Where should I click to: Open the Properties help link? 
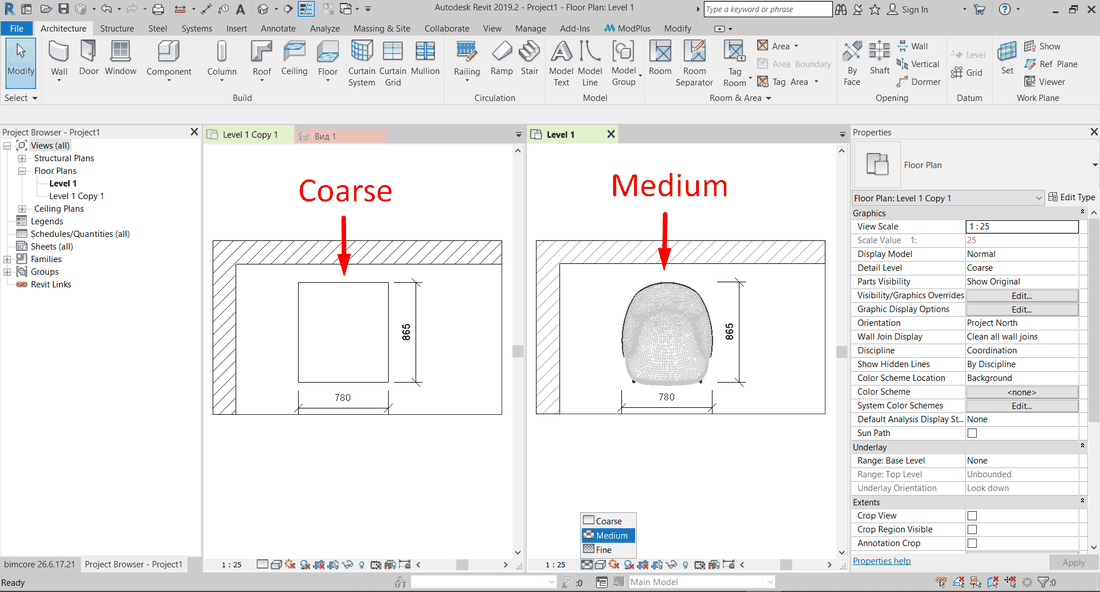[882, 561]
